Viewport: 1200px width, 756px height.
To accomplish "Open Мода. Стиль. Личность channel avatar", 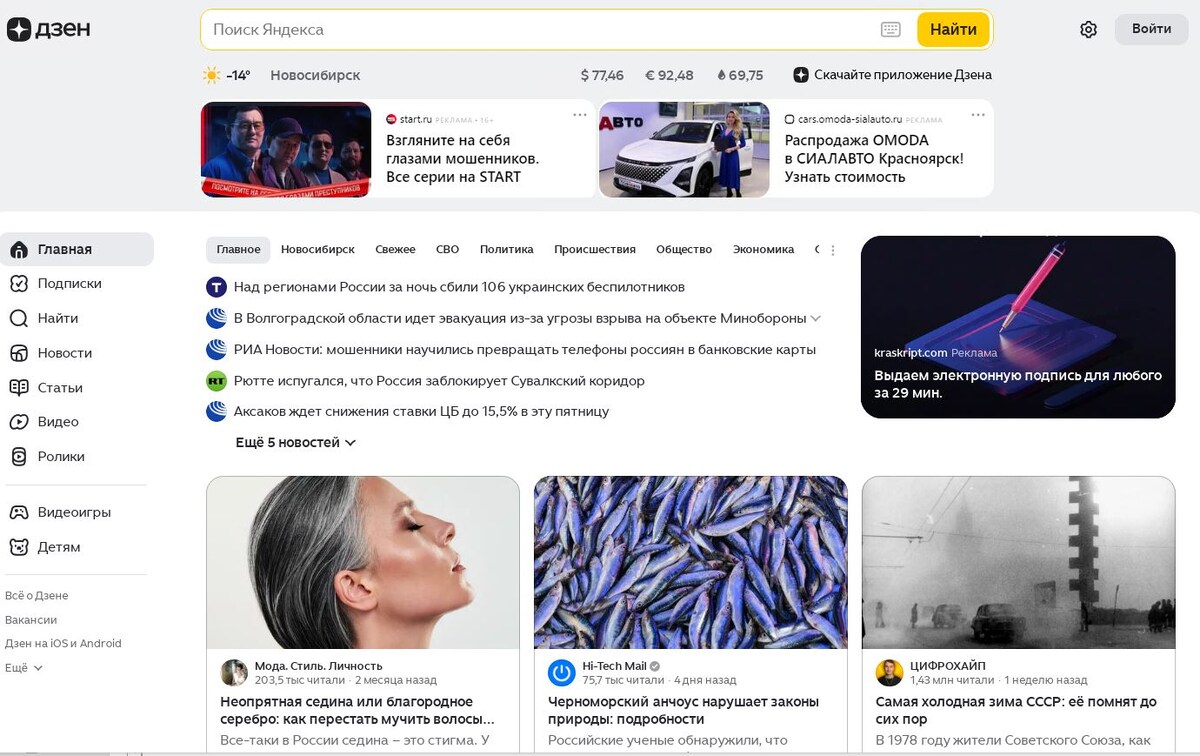I will (x=234, y=672).
